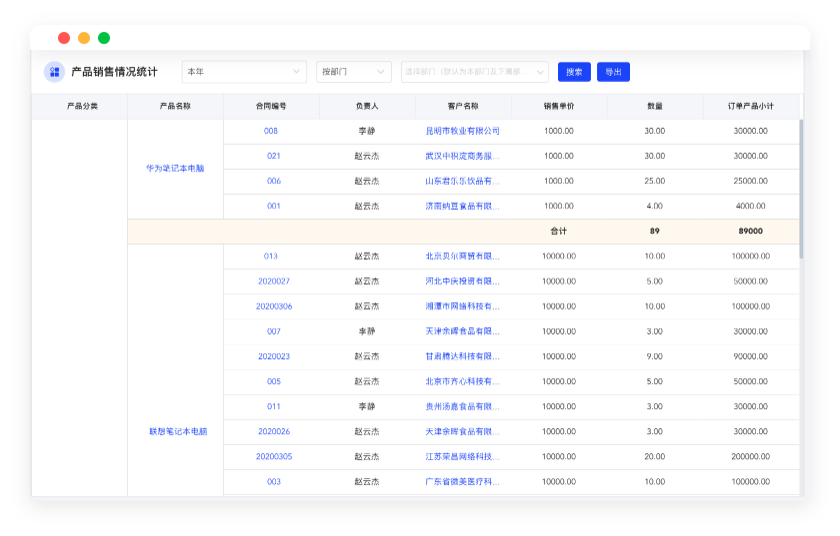Click the 产品名称 column header
The height and width of the screenshot is (536, 840).
[175, 106]
